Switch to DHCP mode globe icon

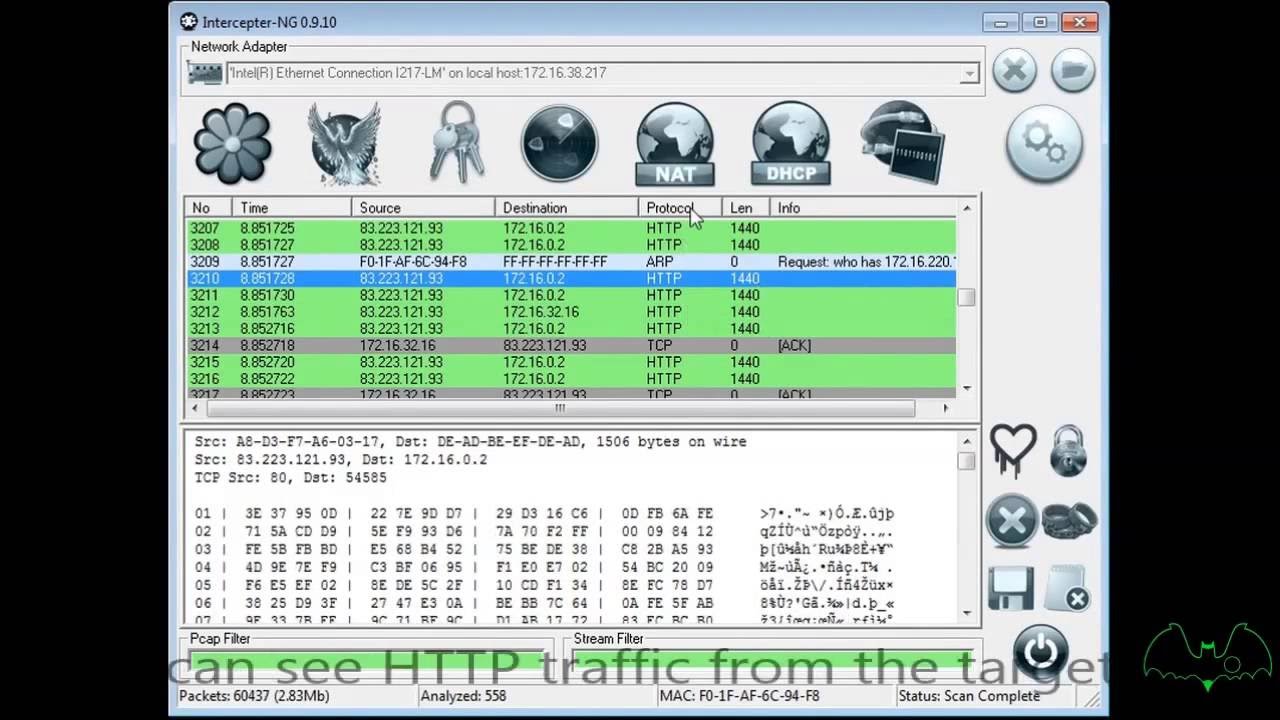(791, 144)
